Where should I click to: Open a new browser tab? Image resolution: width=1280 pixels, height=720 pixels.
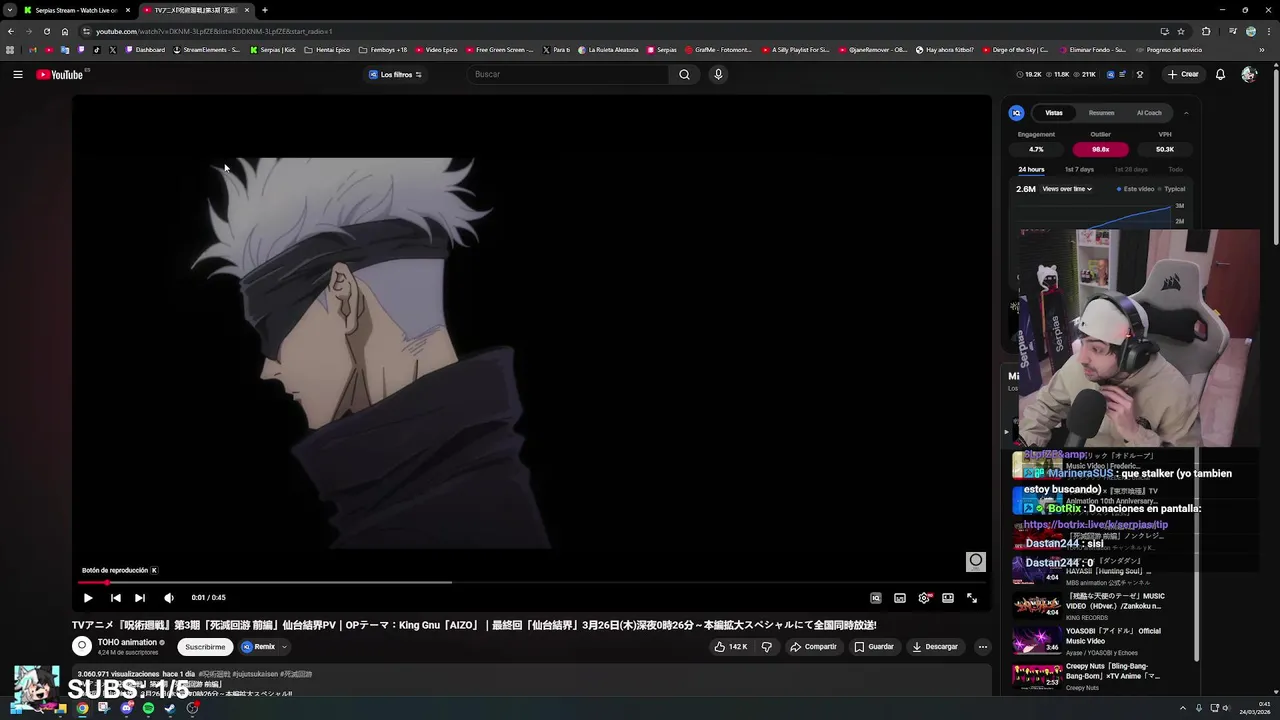coord(264,10)
